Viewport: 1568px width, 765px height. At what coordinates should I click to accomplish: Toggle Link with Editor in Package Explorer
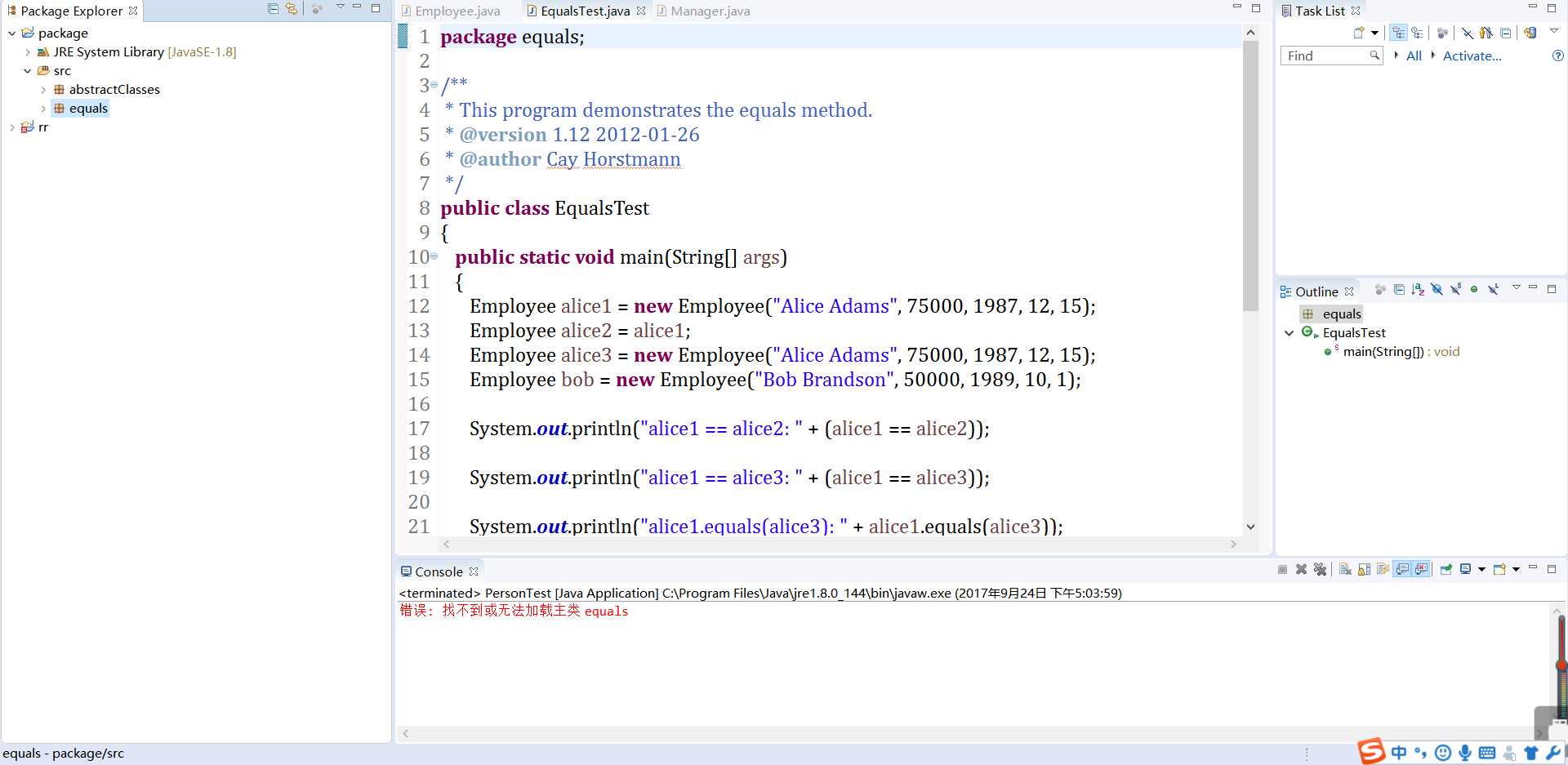coord(291,8)
